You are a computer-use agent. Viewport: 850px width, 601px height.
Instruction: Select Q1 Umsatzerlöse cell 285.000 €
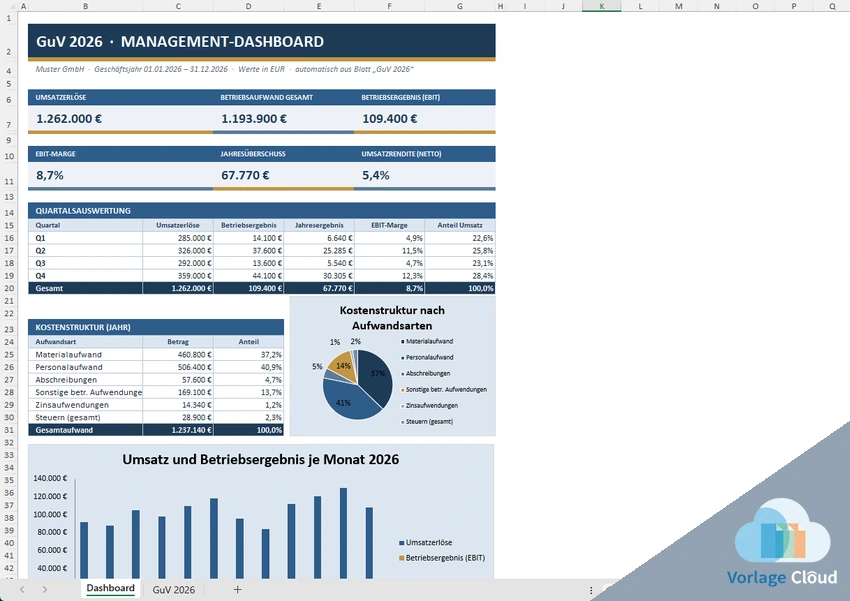pos(178,238)
